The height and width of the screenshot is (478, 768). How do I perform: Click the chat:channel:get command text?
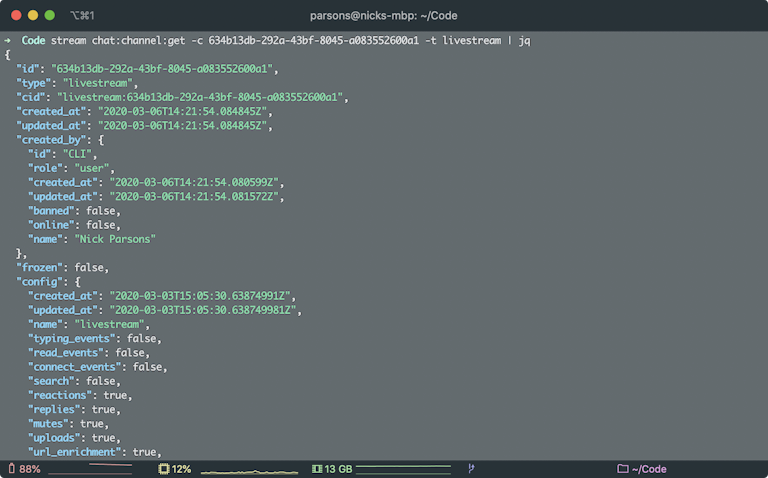click(139, 41)
